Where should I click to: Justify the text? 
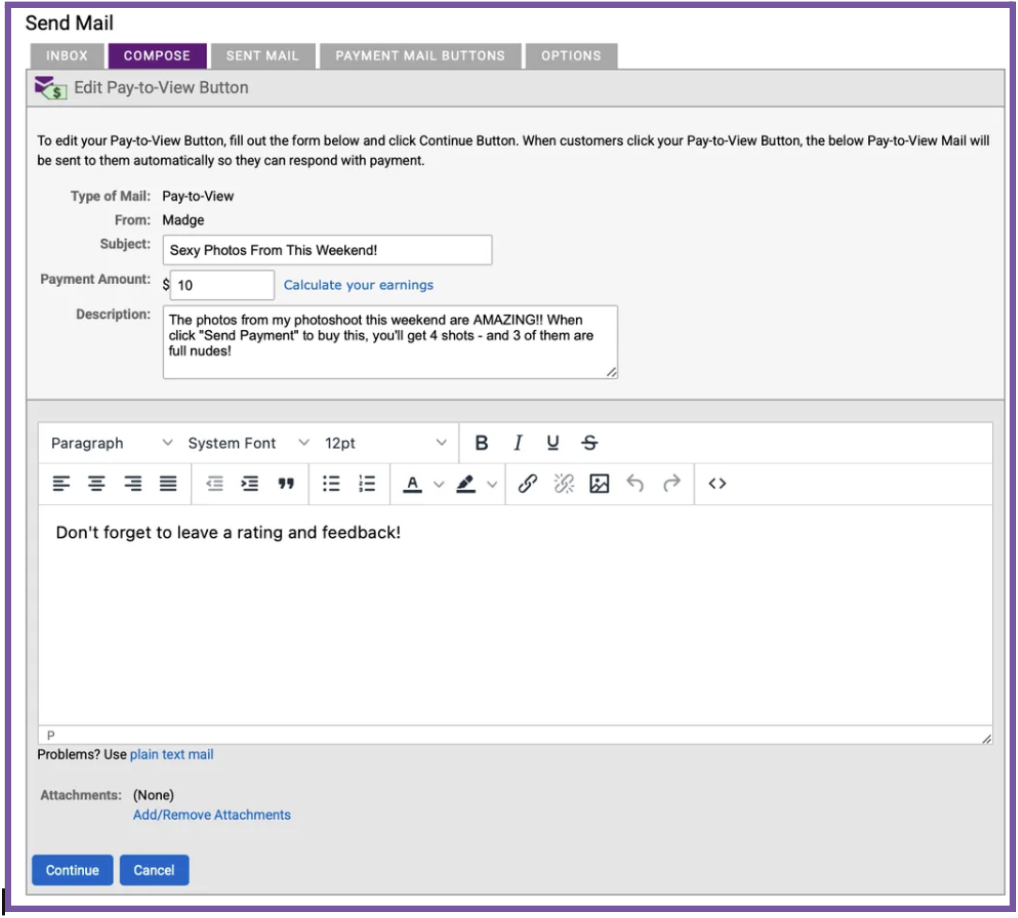(x=168, y=484)
